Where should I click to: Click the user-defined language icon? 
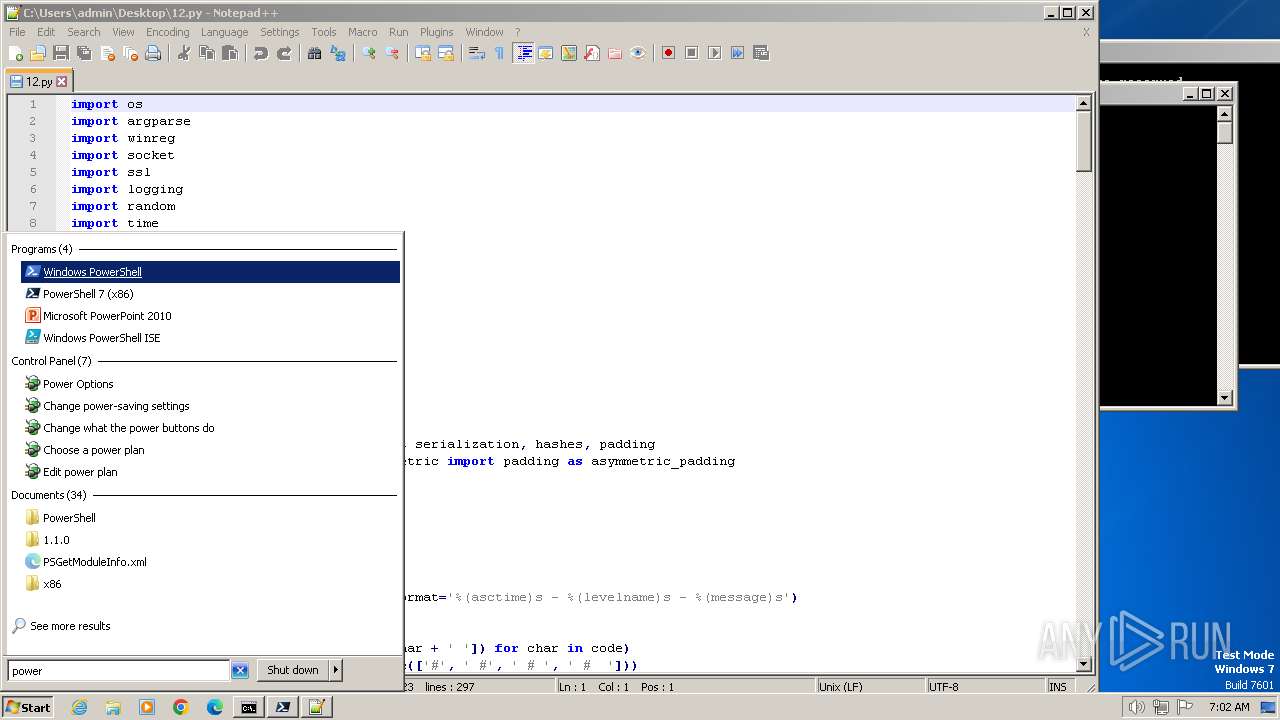(546, 53)
